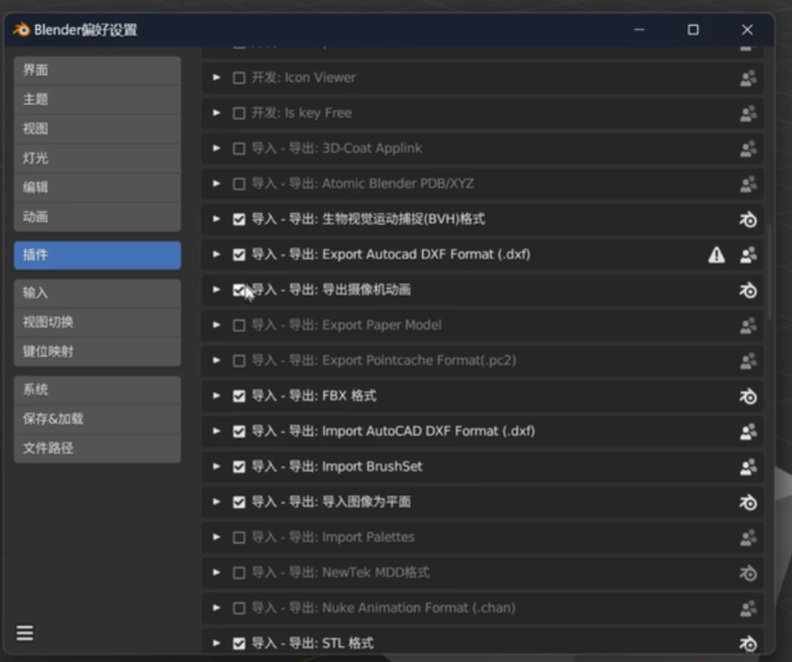Screen dimensions: 792x662
Task: Go to the 键位映射 keymap section
Action: (x=97, y=351)
